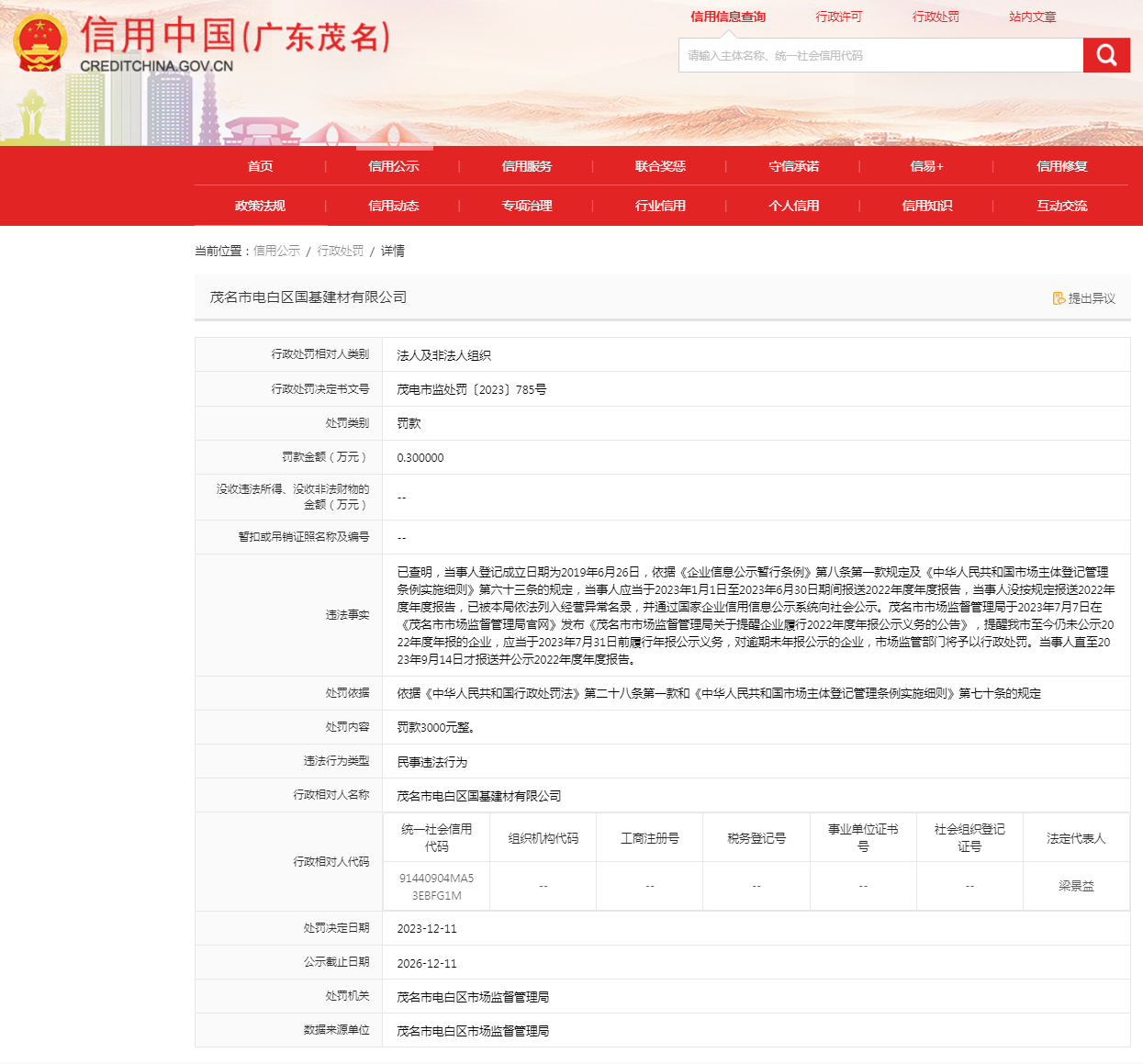Click the legal representative name 梁景益
This screenshot has height=1064, width=1143.
[x=1076, y=886]
